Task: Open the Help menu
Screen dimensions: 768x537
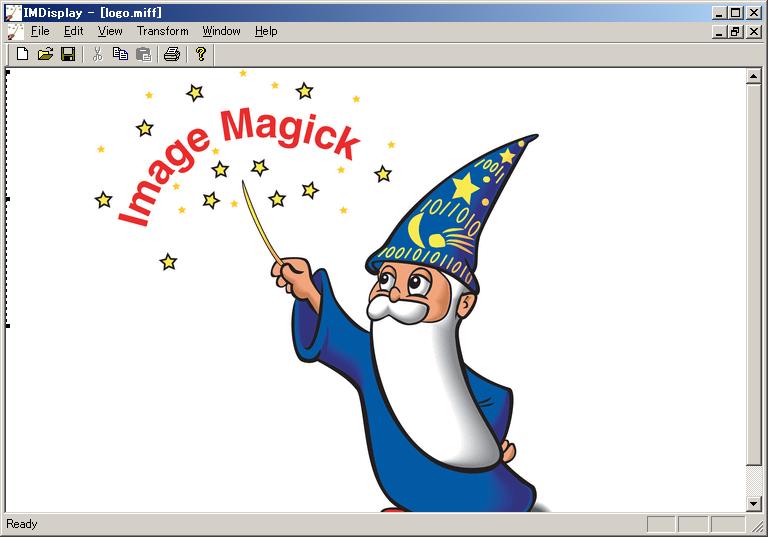Action: tap(266, 31)
